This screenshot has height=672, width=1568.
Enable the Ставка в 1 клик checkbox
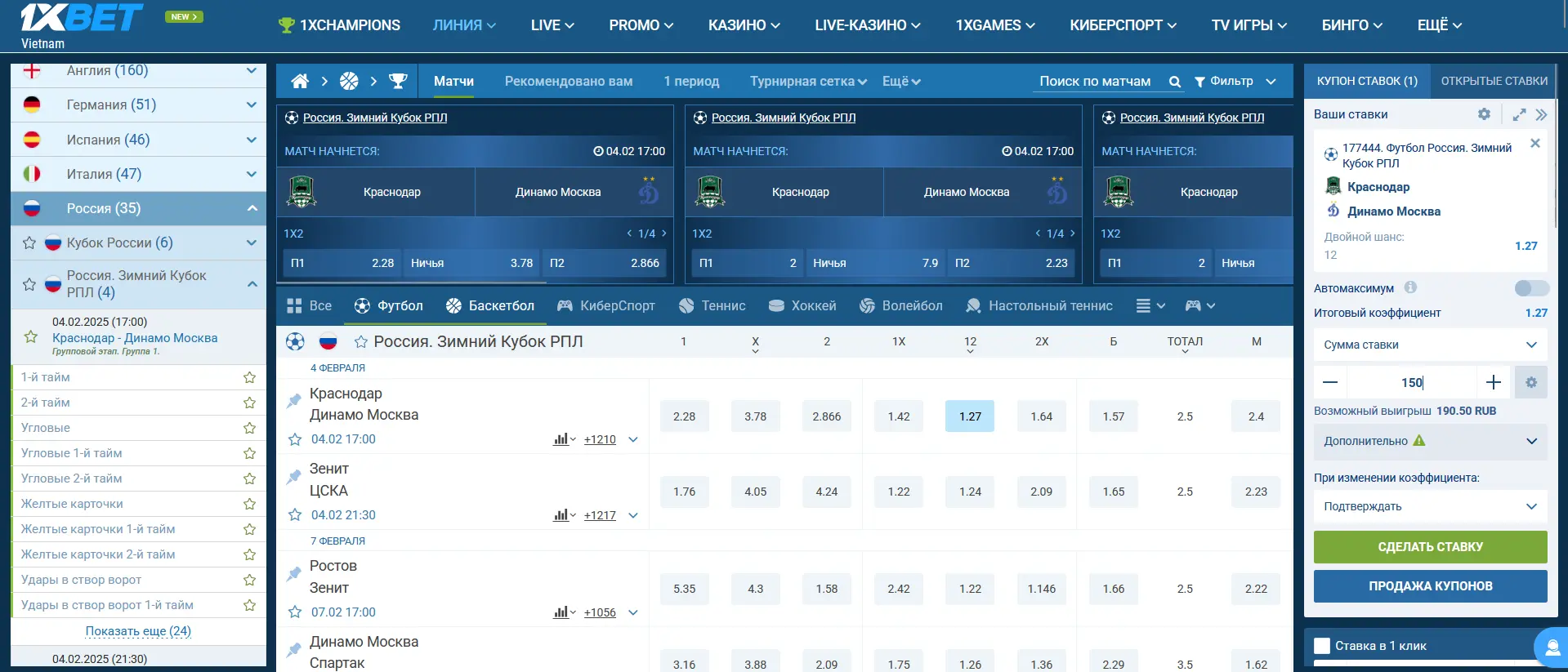(x=1321, y=646)
